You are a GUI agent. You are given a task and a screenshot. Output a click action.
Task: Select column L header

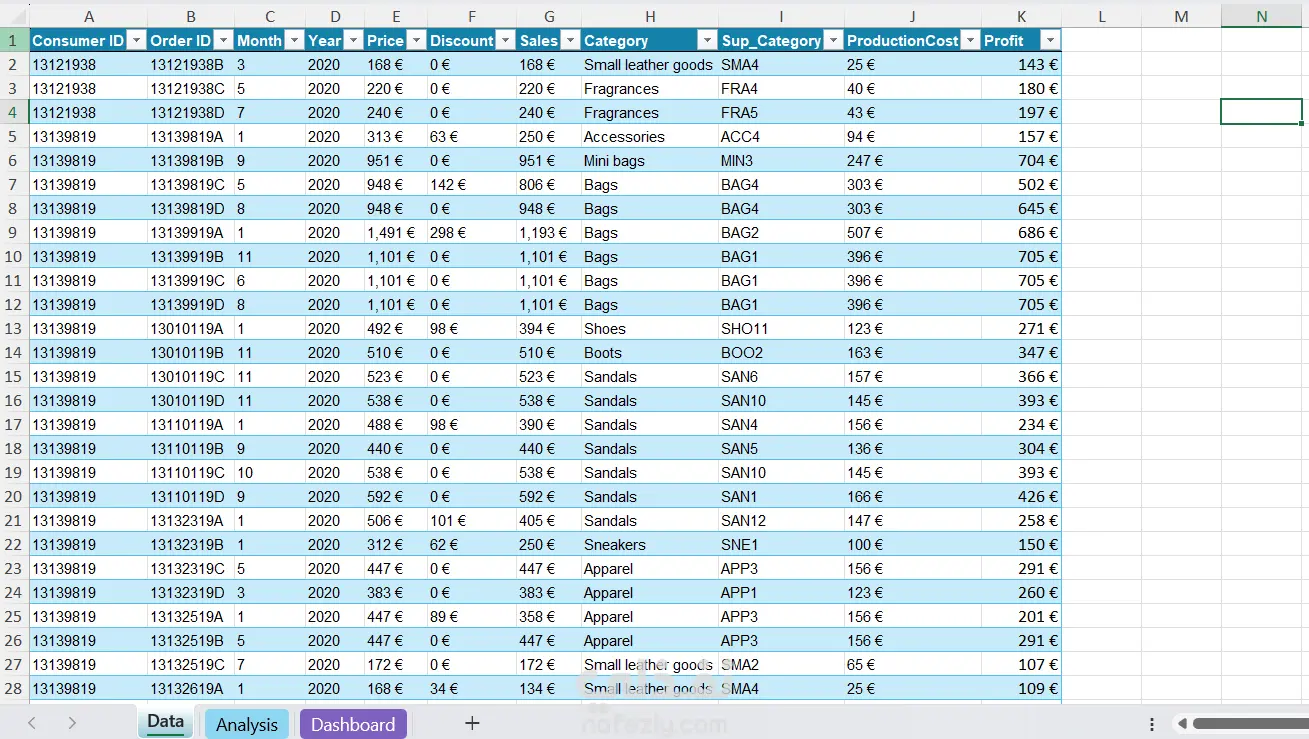pos(1101,16)
